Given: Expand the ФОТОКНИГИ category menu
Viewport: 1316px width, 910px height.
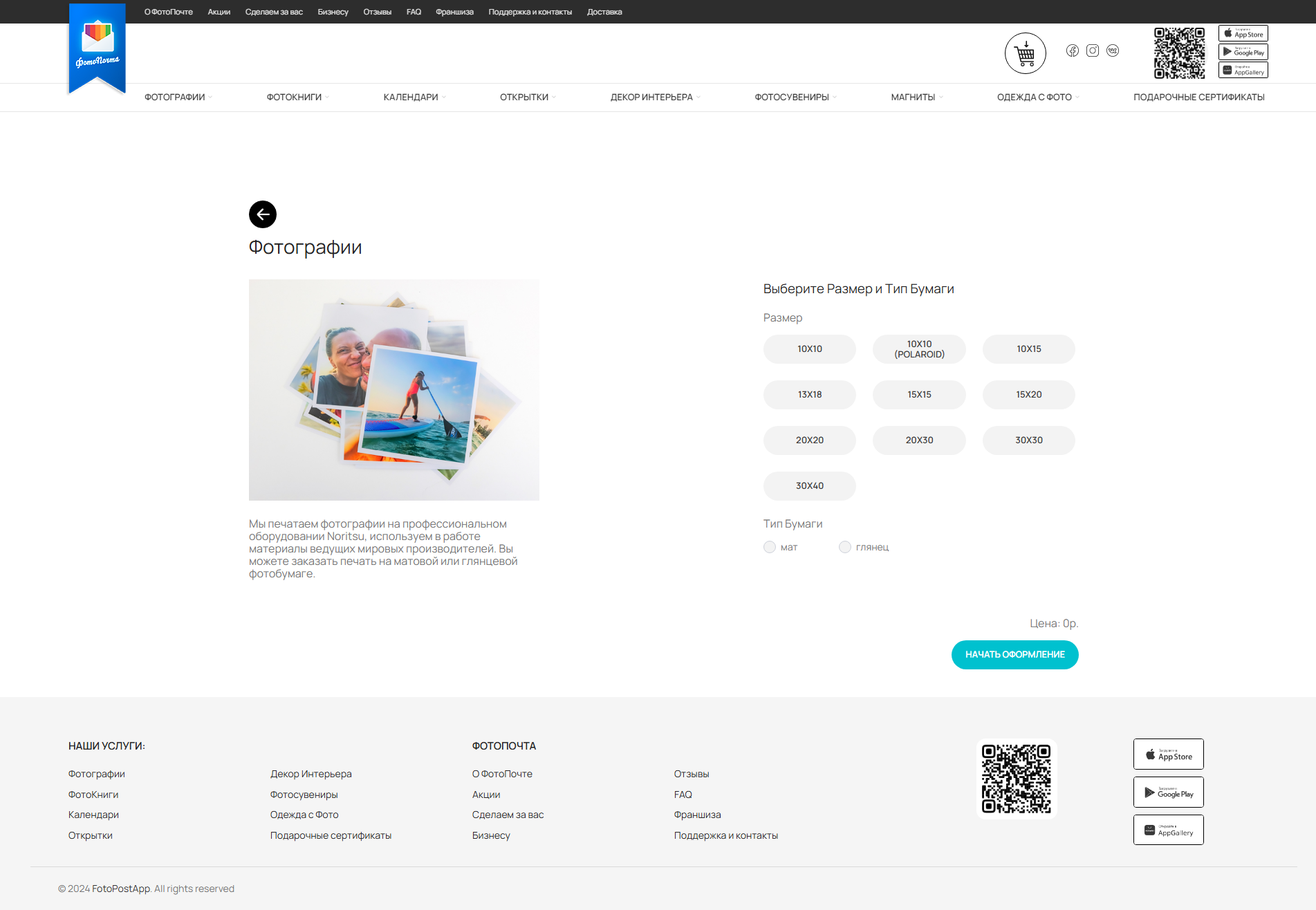Looking at the screenshot, I should point(298,98).
